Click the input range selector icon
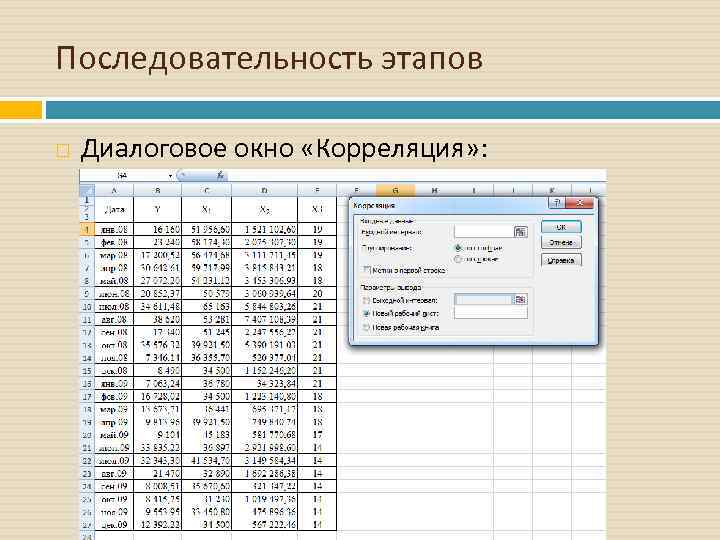Viewport: 720px width, 540px height. [520, 232]
